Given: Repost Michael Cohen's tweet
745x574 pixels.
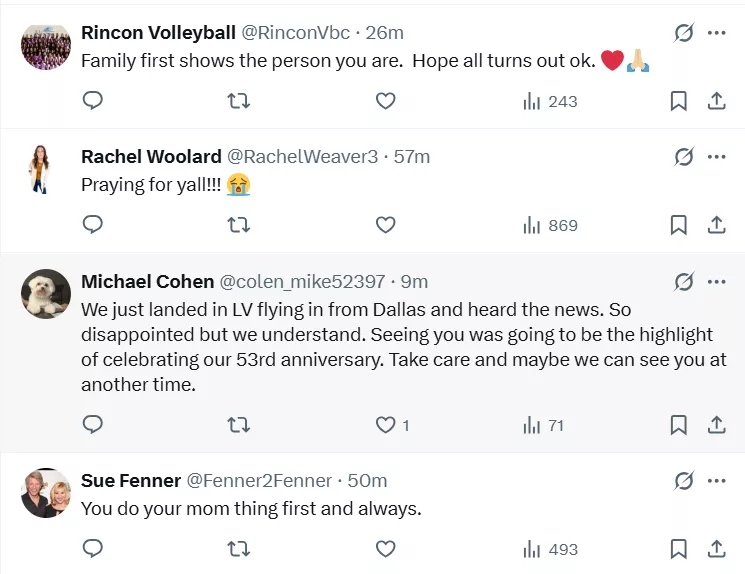Looking at the screenshot, I should 239,425.
